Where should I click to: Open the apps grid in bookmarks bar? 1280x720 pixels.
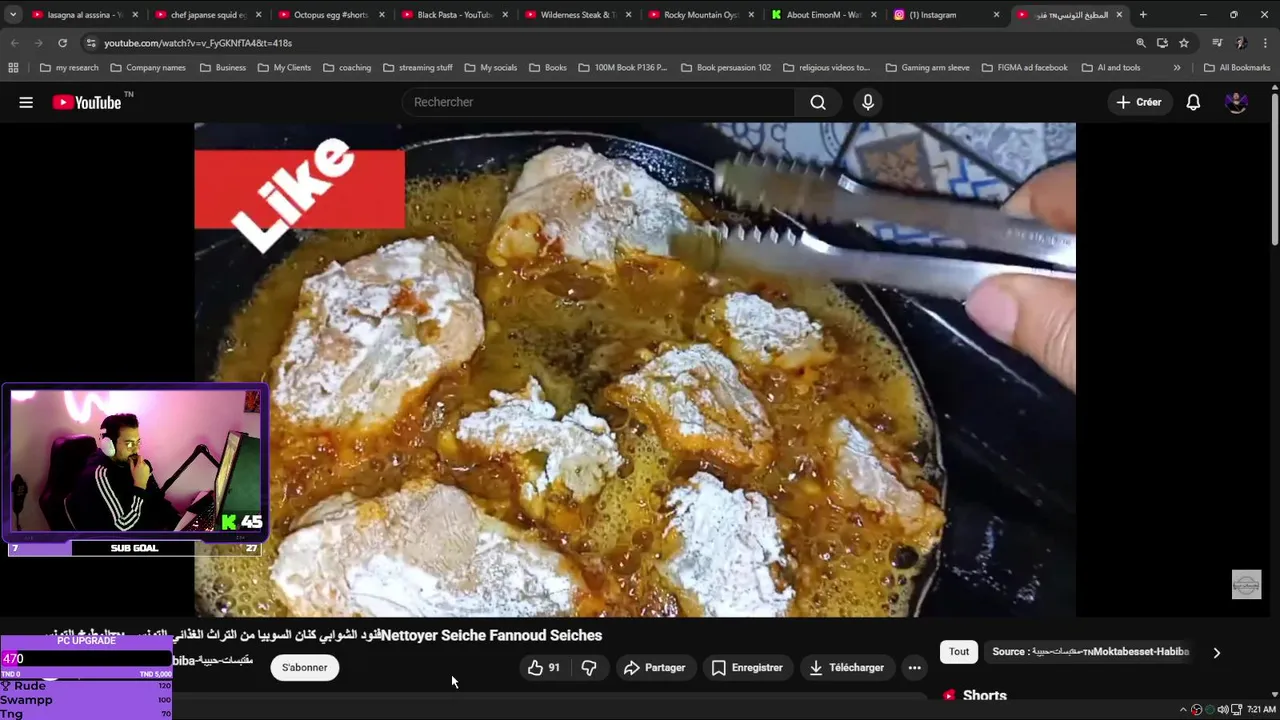[x=13, y=68]
